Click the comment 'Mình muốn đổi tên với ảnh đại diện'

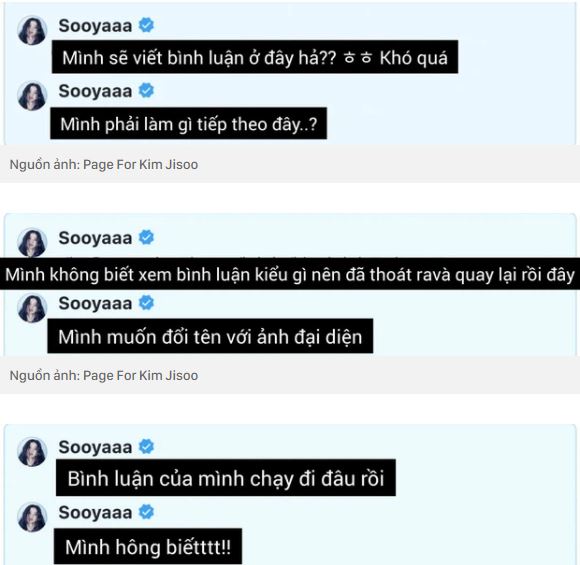[210, 336]
